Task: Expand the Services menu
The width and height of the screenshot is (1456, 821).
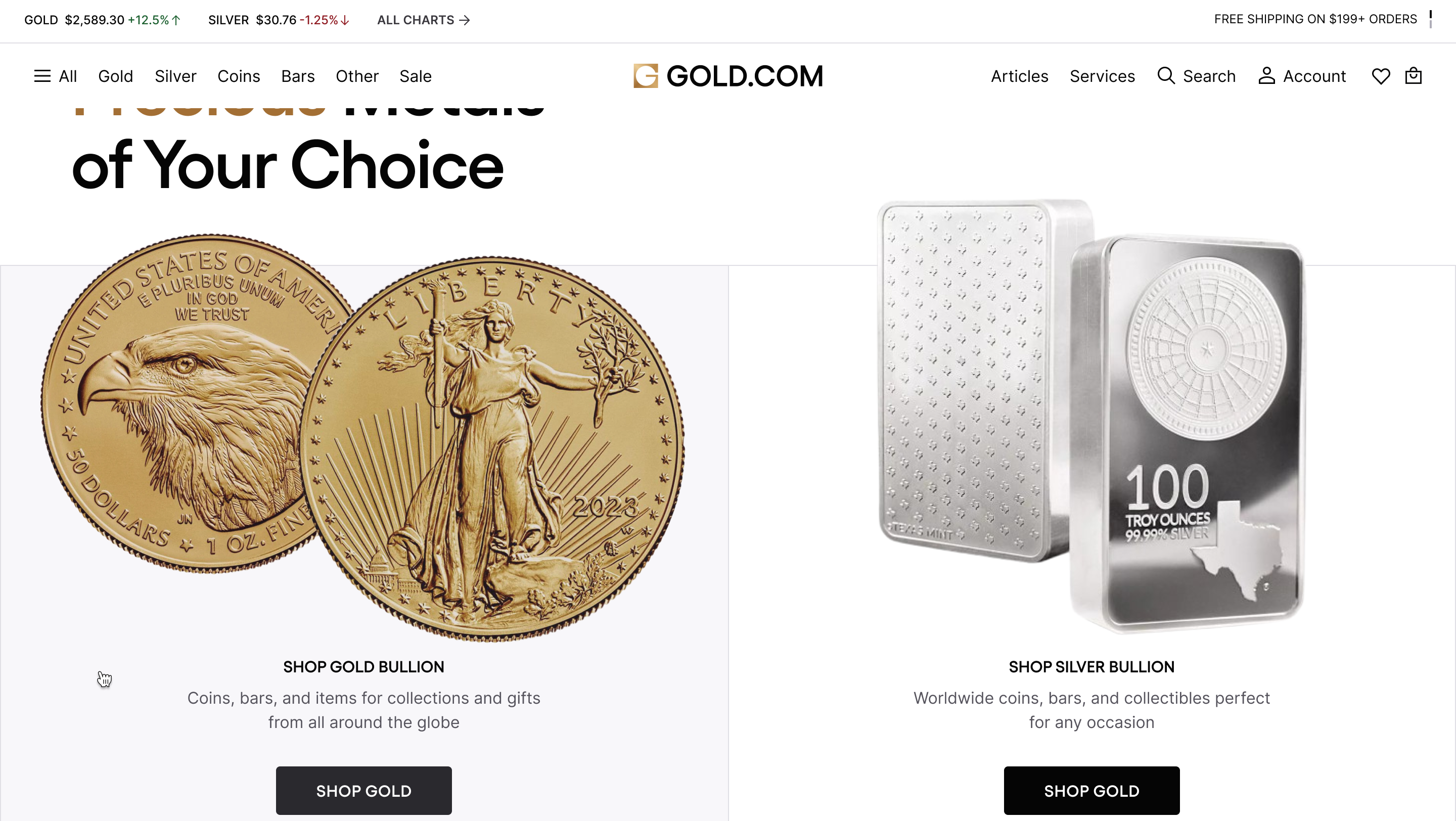Action: point(1102,76)
